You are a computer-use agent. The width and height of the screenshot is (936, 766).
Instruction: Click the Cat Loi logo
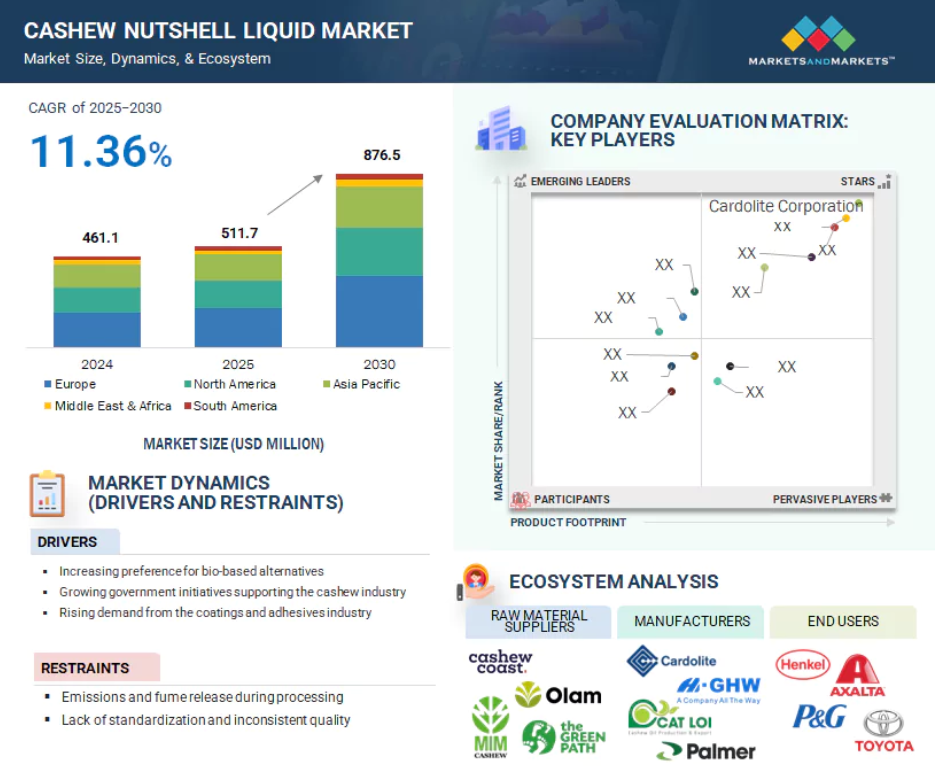point(670,717)
